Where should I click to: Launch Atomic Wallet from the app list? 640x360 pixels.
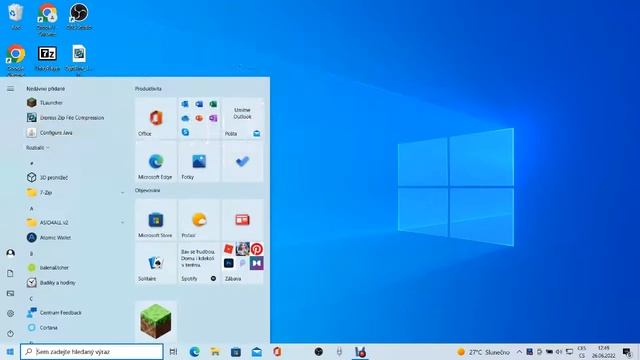click(49, 238)
